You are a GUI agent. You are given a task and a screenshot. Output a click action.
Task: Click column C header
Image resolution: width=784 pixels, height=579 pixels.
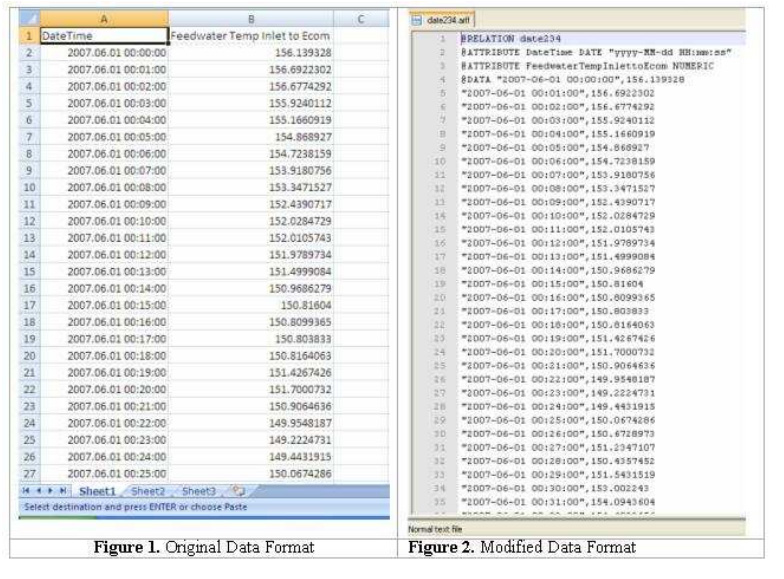[x=361, y=19]
